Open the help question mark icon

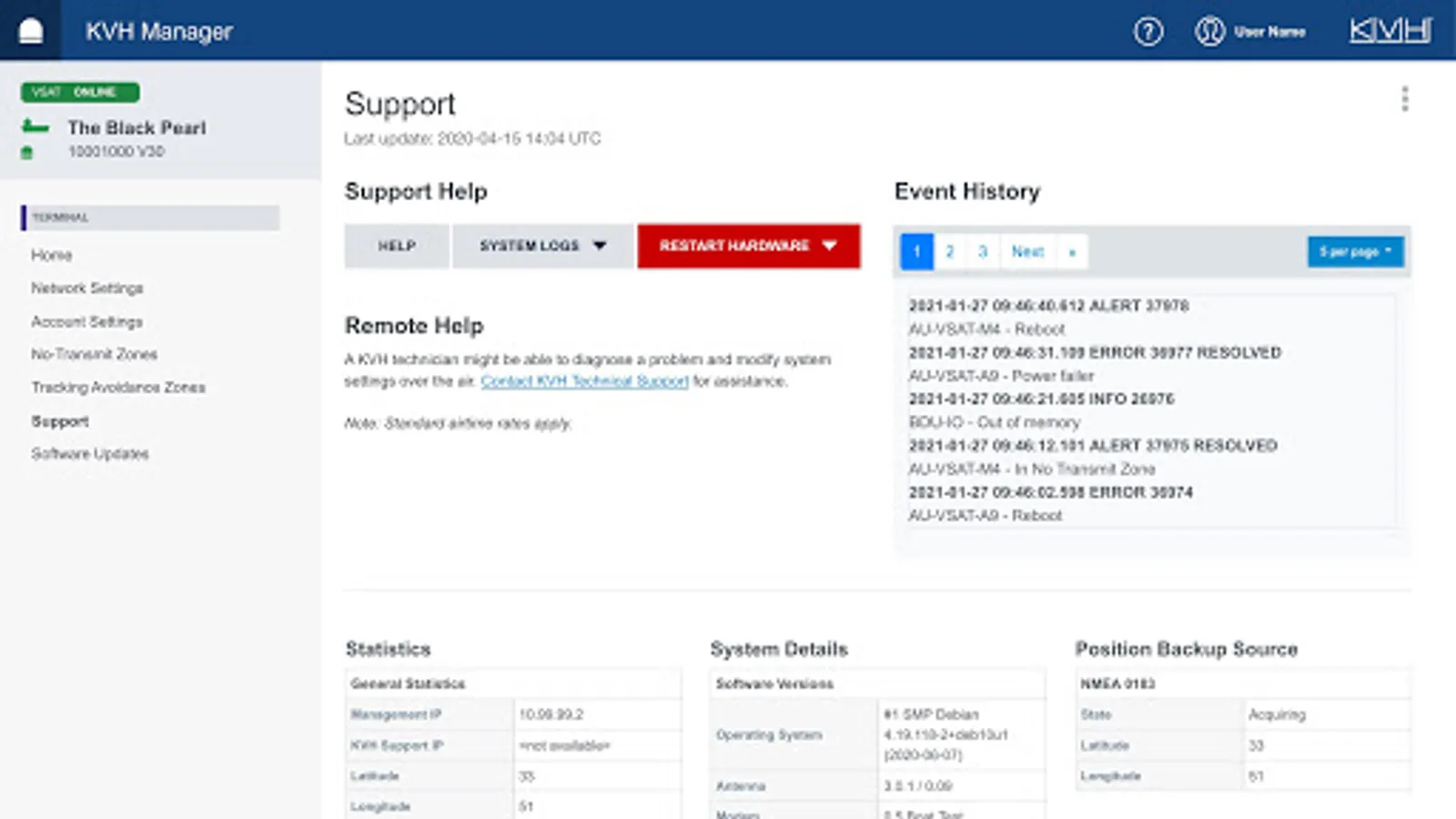coord(1148,32)
